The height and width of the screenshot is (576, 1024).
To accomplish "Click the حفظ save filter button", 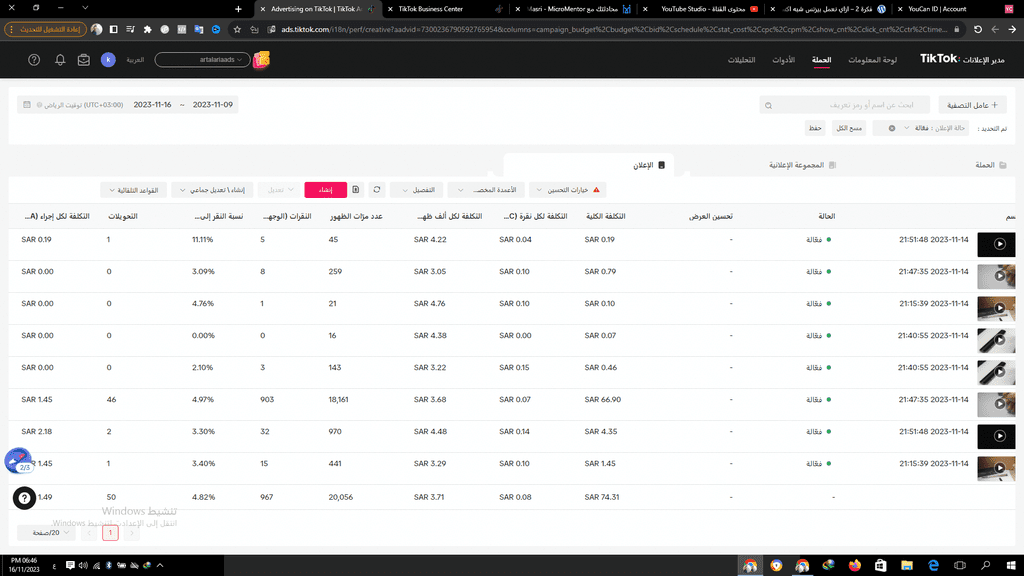I will tap(815, 128).
